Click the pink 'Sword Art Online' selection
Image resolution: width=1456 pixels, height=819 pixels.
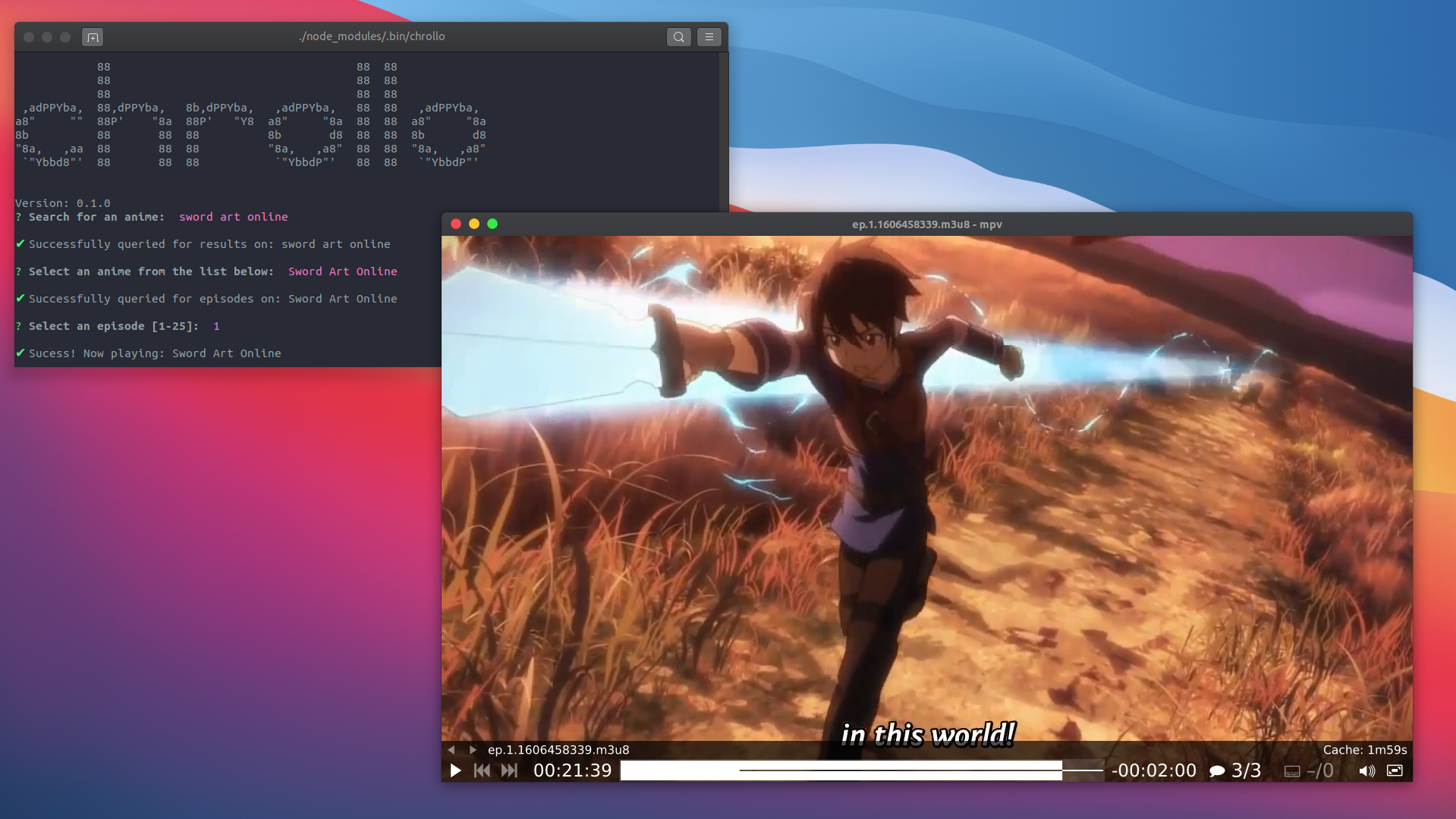click(343, 271)
